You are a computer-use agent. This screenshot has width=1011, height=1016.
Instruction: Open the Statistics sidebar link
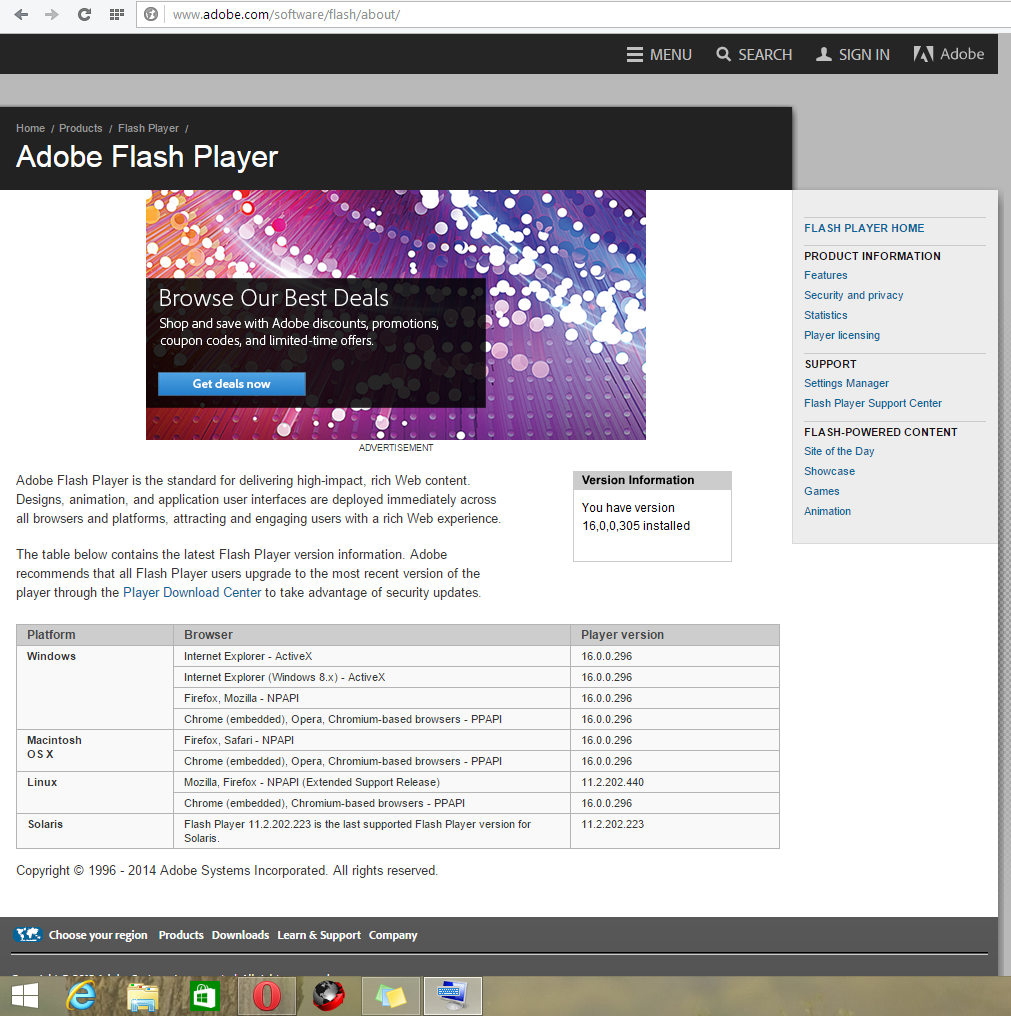point(826,316)
